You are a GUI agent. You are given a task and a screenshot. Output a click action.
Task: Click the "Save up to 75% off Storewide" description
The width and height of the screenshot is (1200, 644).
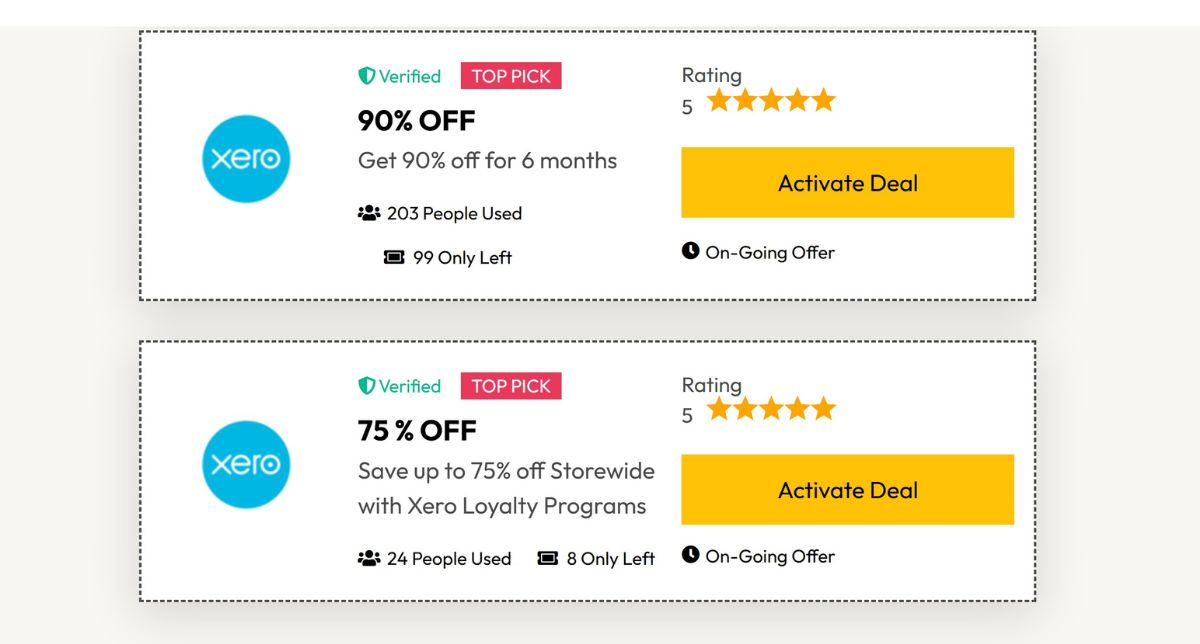coord(506,471)
